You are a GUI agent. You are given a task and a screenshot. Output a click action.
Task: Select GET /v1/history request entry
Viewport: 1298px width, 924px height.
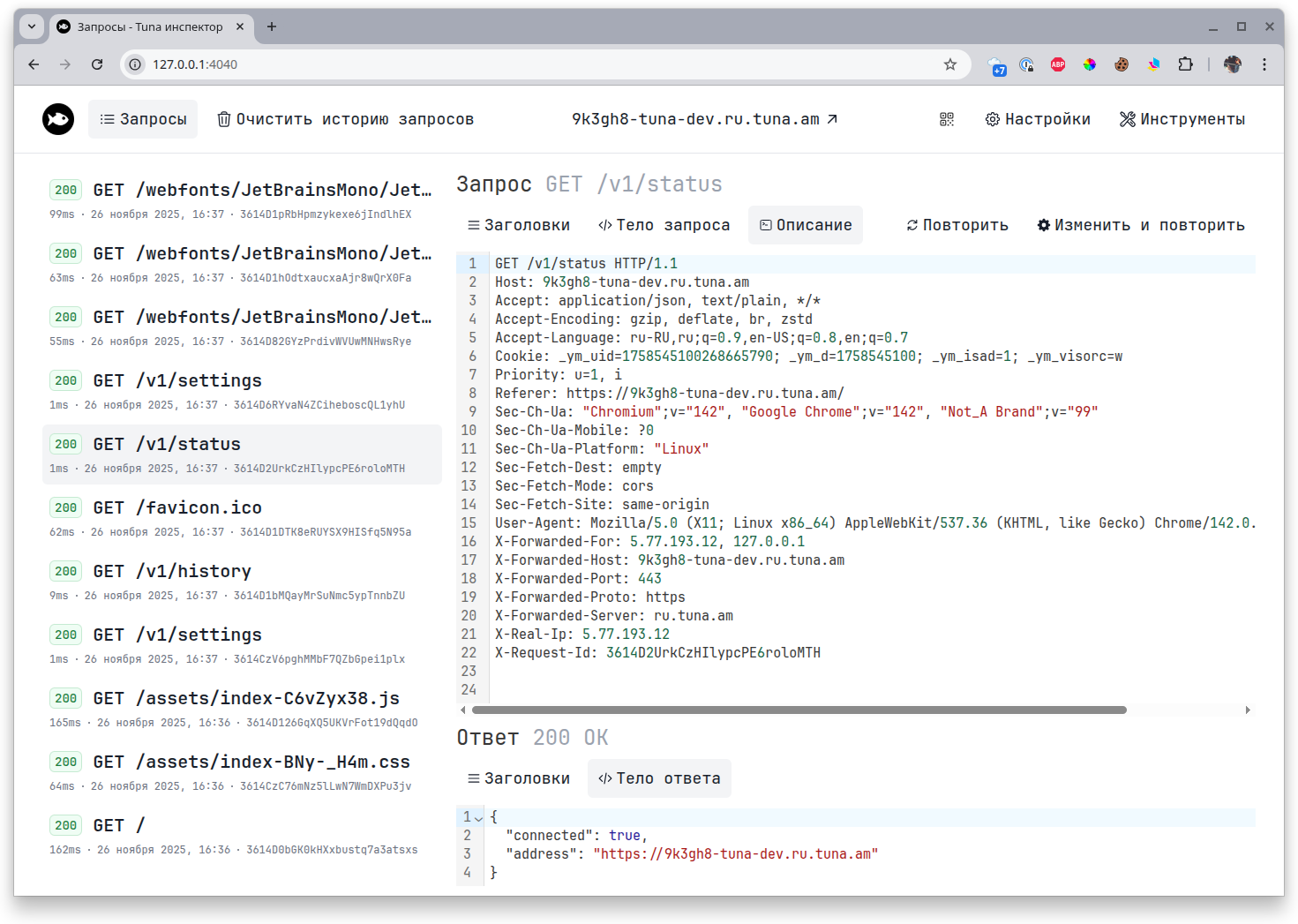[242, 582]
